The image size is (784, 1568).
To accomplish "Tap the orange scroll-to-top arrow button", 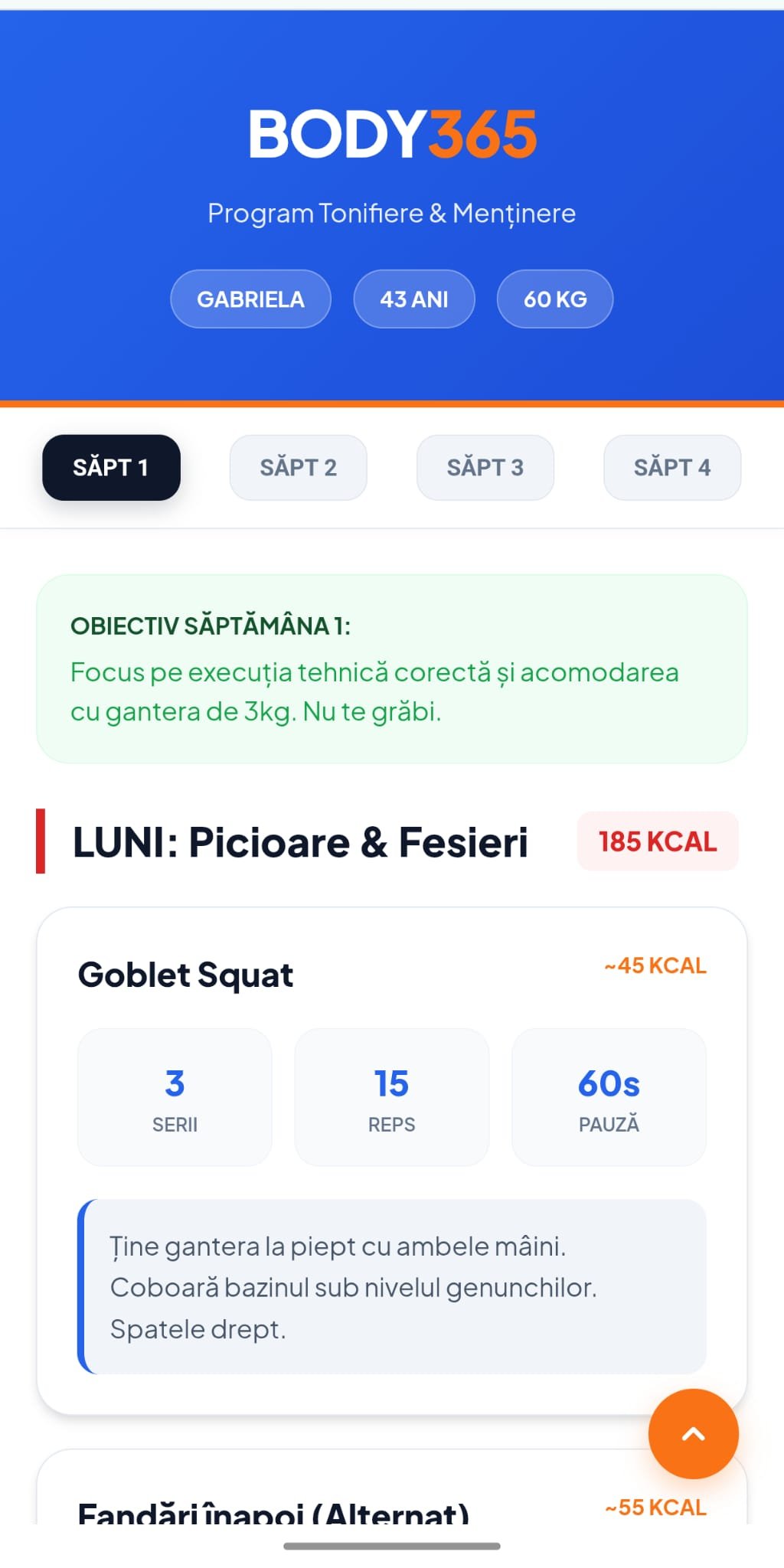I will (693, 1433).
